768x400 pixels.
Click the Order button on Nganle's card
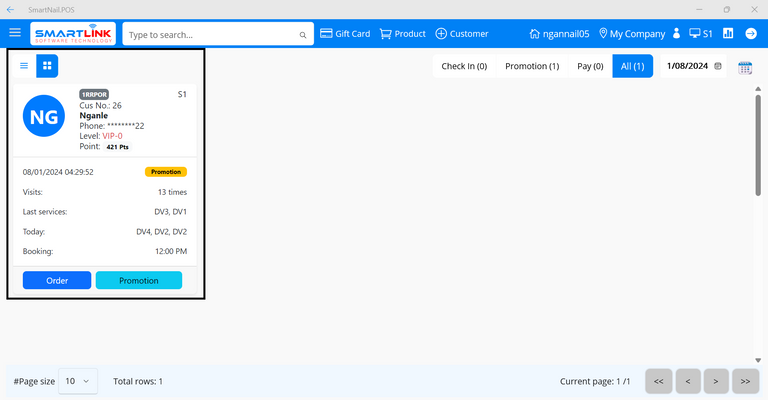tap(57, 280)
